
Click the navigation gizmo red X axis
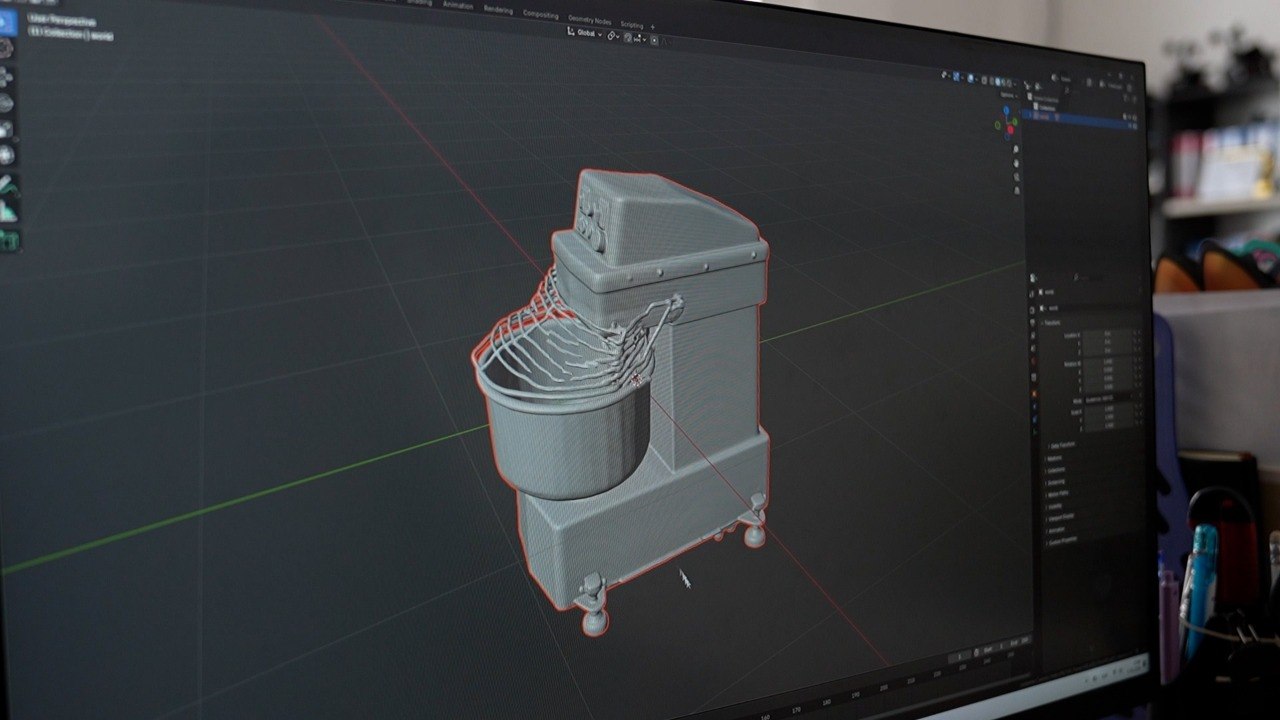(1012, 130)
